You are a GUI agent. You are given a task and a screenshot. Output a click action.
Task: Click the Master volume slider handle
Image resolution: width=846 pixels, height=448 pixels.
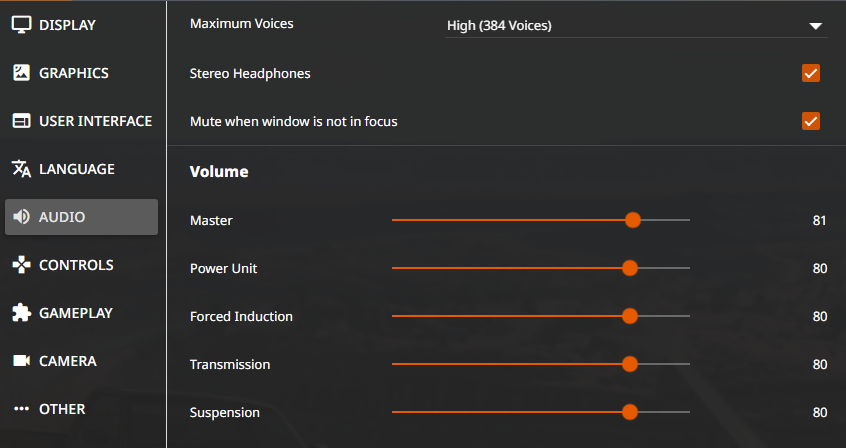[633, 220]
